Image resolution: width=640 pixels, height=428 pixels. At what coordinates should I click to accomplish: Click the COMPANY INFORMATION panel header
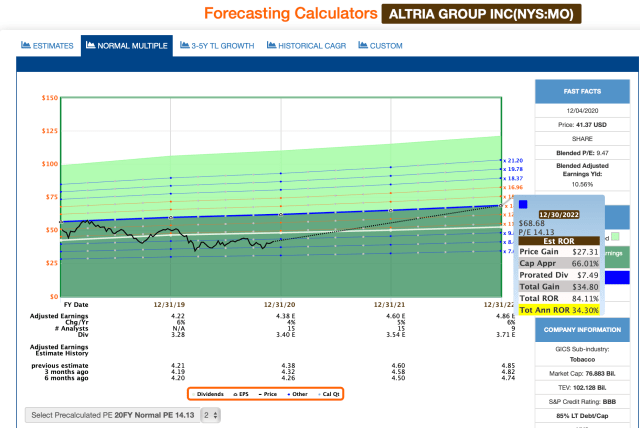pyautogui.click(x=582, y=330)
